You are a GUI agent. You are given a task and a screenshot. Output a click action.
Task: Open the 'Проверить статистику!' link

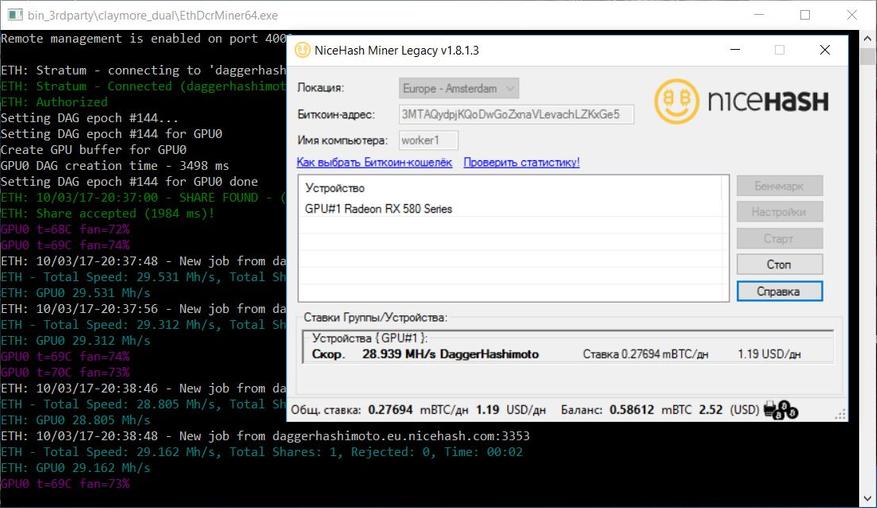click(521, 162)
